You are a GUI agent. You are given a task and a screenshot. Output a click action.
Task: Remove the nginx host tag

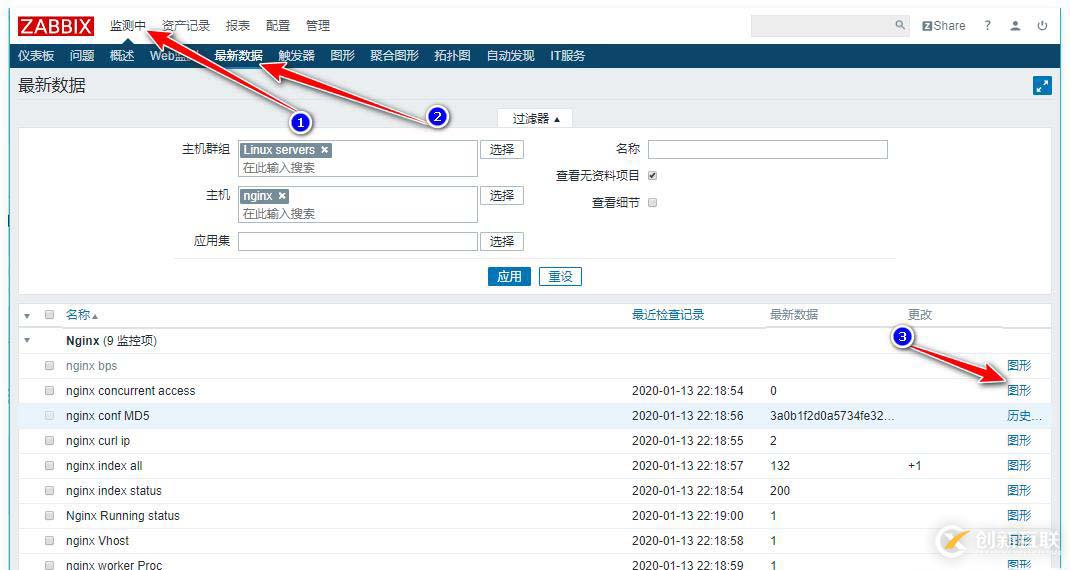tap(282, 196)
